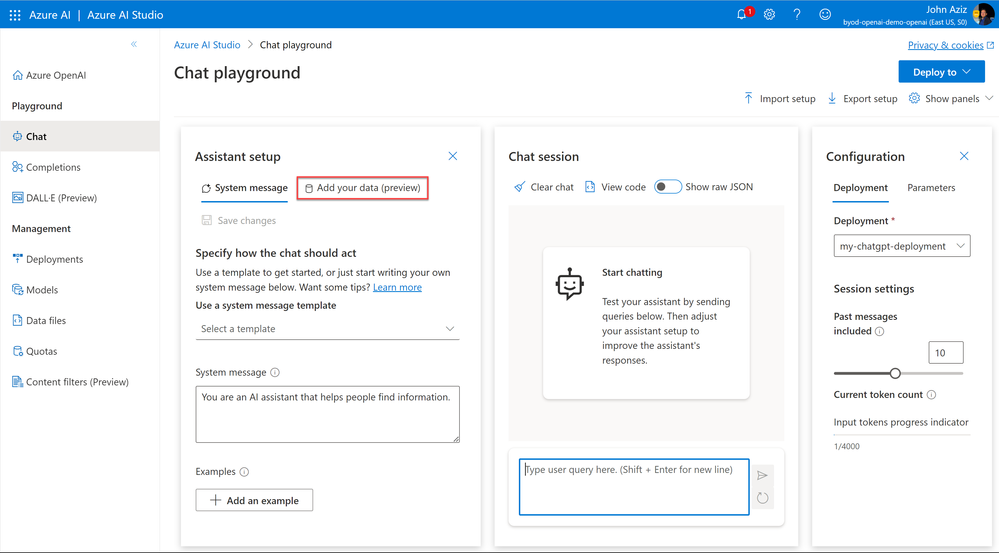Click the help question mark icon
The image size is (999, 553).
pyautogui.click(x=797, y=15)
